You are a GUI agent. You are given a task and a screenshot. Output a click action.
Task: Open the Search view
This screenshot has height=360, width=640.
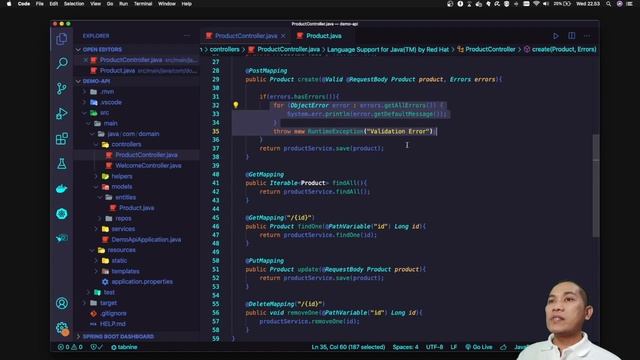62,63
